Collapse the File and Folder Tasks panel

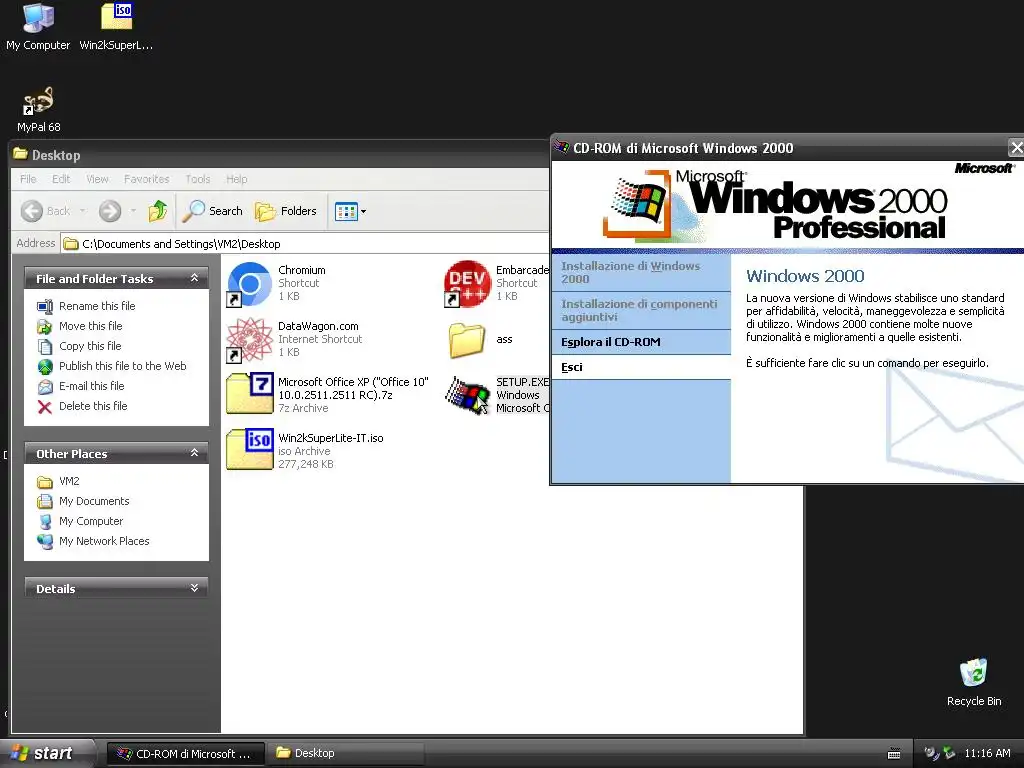(194, 278)
